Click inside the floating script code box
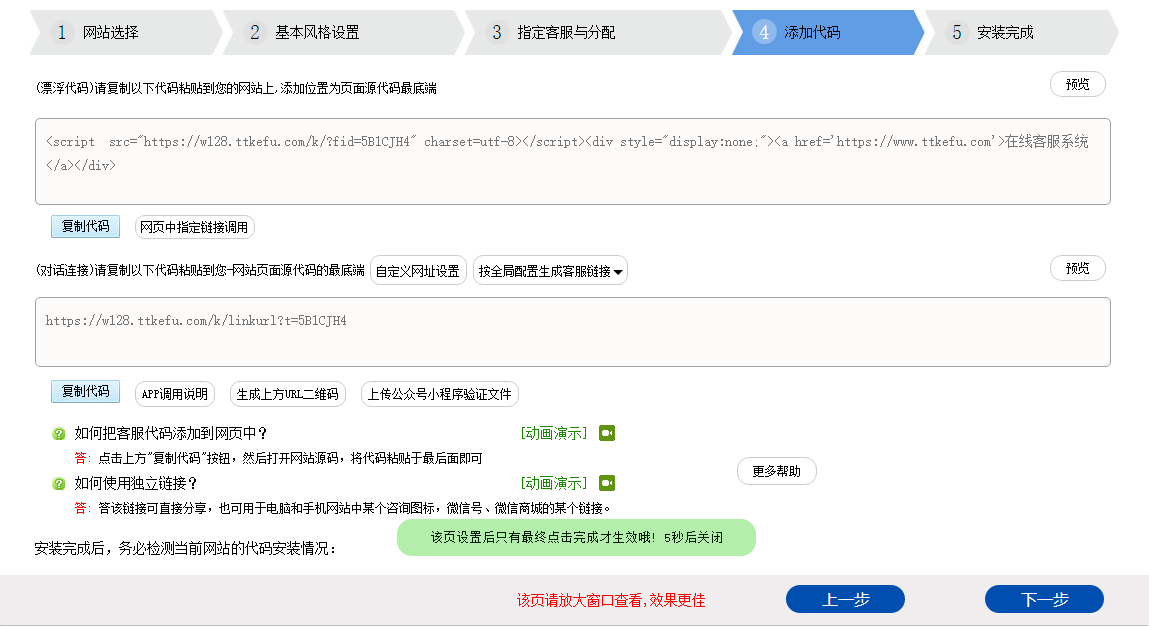This screenshot has height=626, width=1149. (573, 161)
